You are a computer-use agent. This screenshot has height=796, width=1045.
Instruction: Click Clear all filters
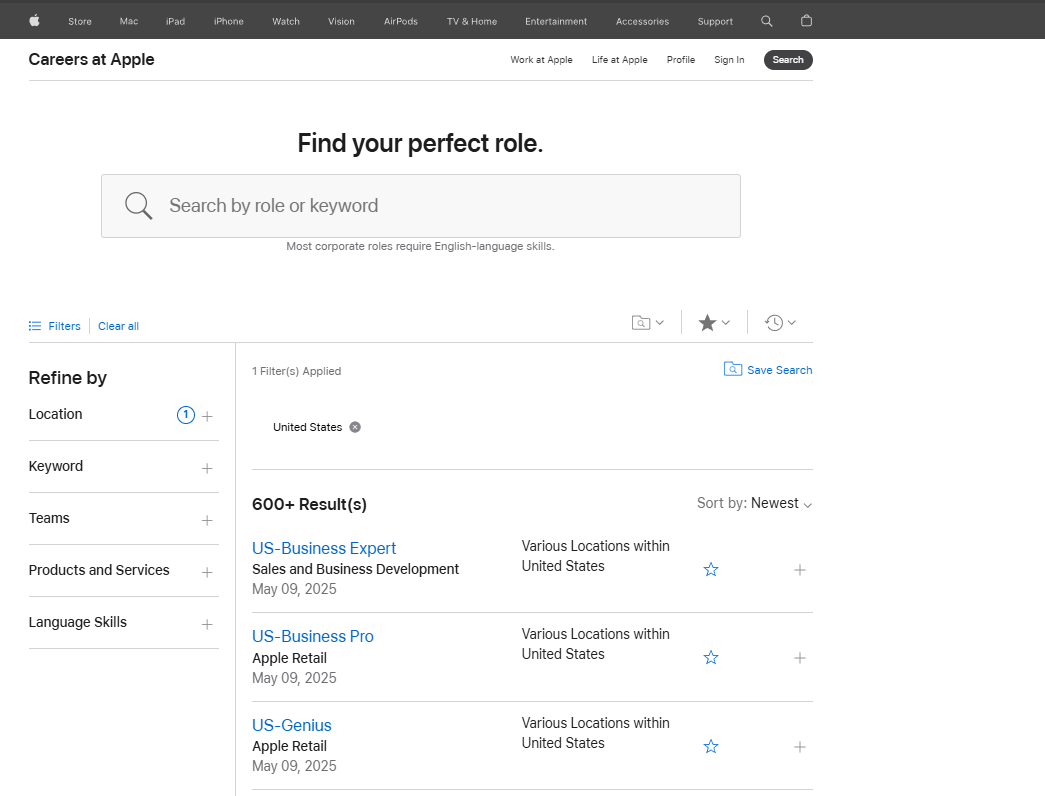pos(119,326)
